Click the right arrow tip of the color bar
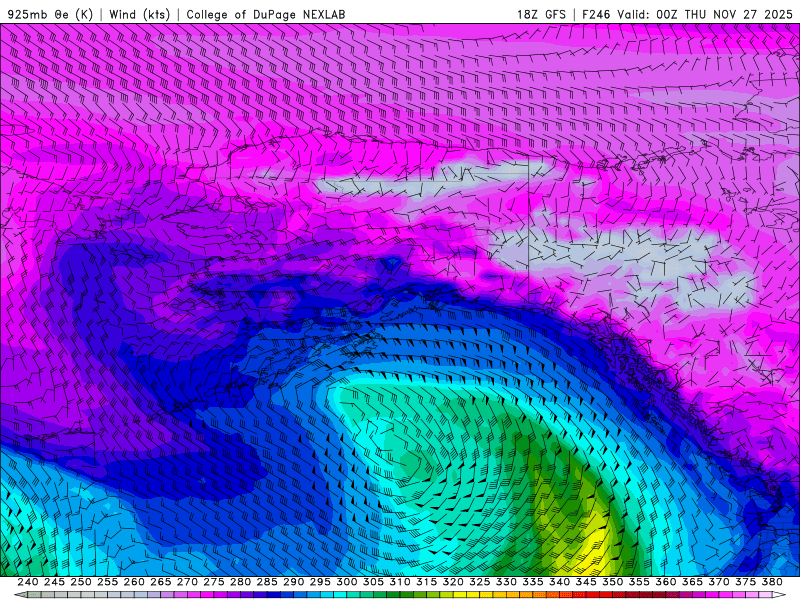The height and width of the screenshot is (600, 800). tap(780, 595)
